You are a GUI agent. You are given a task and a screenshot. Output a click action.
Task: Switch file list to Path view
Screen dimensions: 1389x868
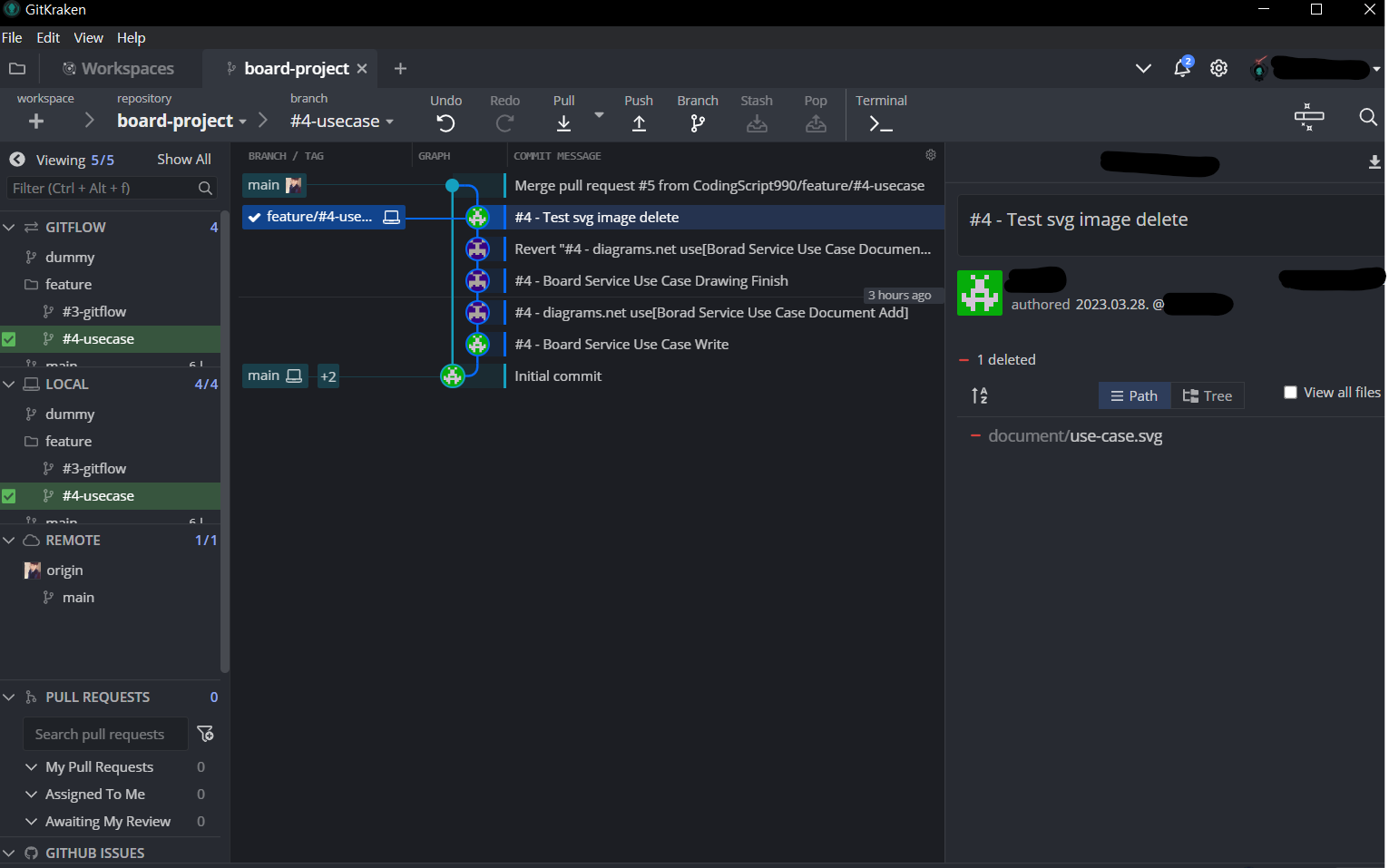(1134, 395)
